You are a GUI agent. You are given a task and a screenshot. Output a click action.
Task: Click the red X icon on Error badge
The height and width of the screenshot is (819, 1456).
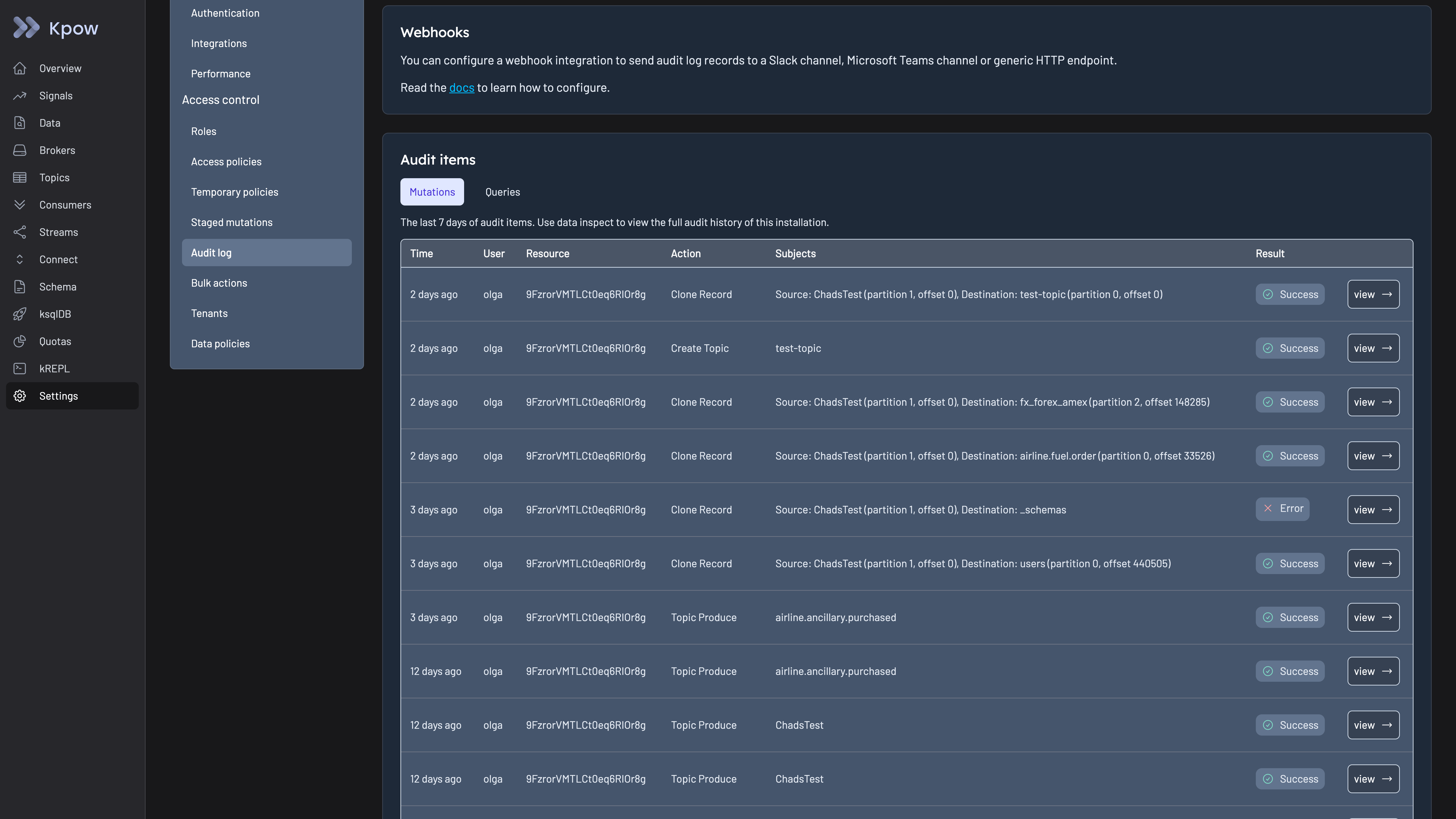(x=1268, y=509)
